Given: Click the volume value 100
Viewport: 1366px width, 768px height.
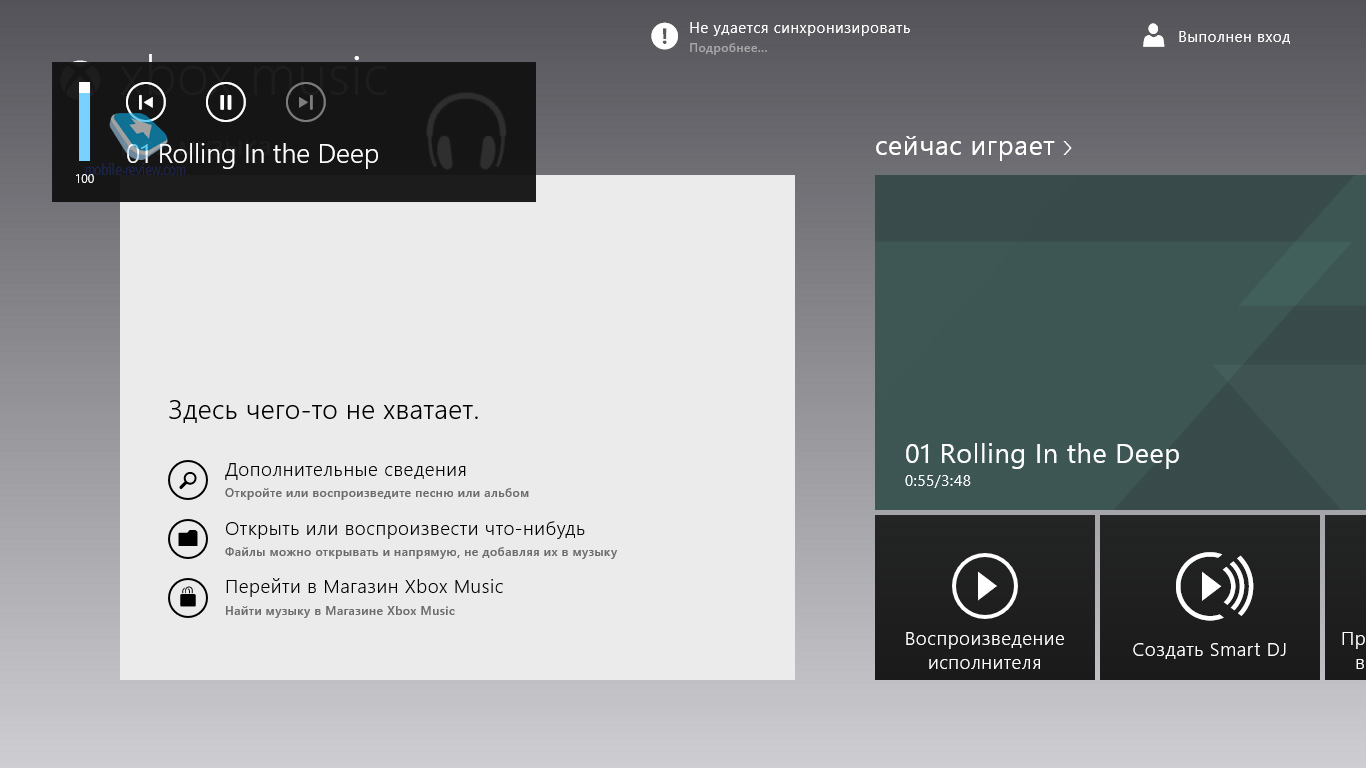Looking at the screenshot, I should 85,179.
